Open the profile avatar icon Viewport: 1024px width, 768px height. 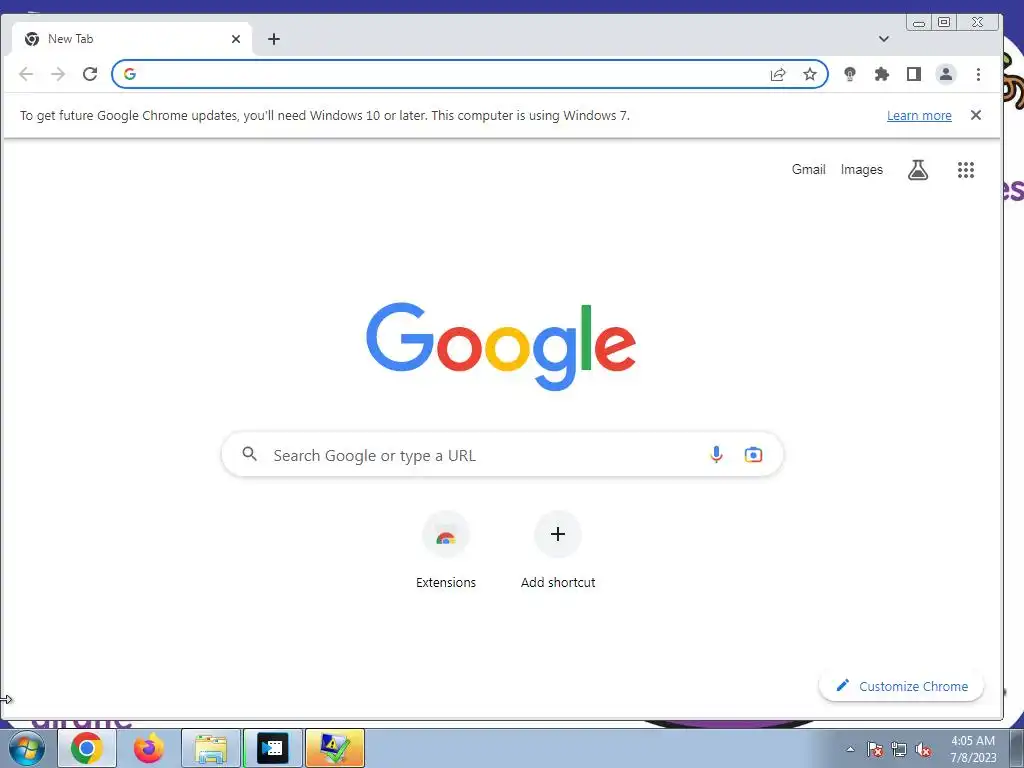point(946,74)
